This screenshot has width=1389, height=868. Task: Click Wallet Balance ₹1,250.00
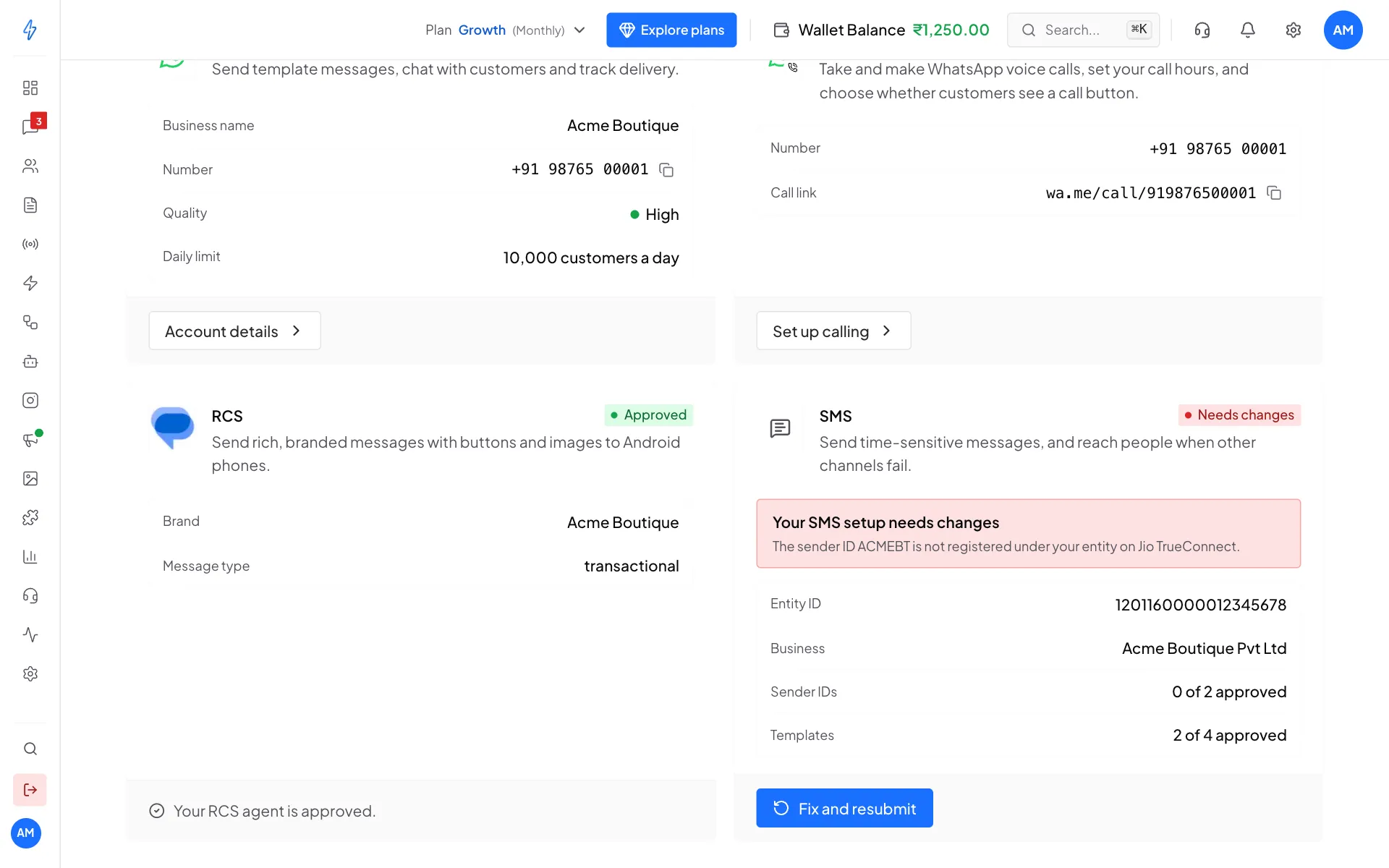(x=881, y=30)
